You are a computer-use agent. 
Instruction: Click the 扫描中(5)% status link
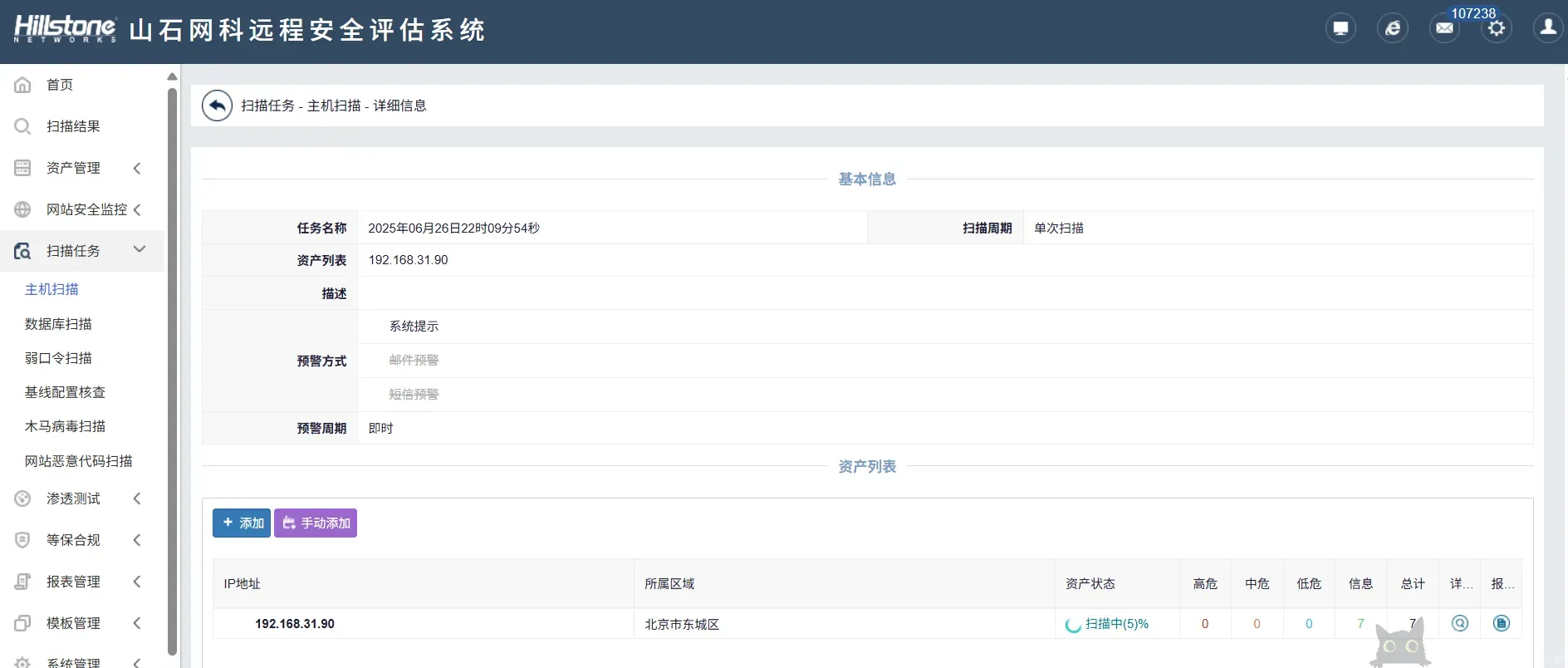(x=1117, y=624)
